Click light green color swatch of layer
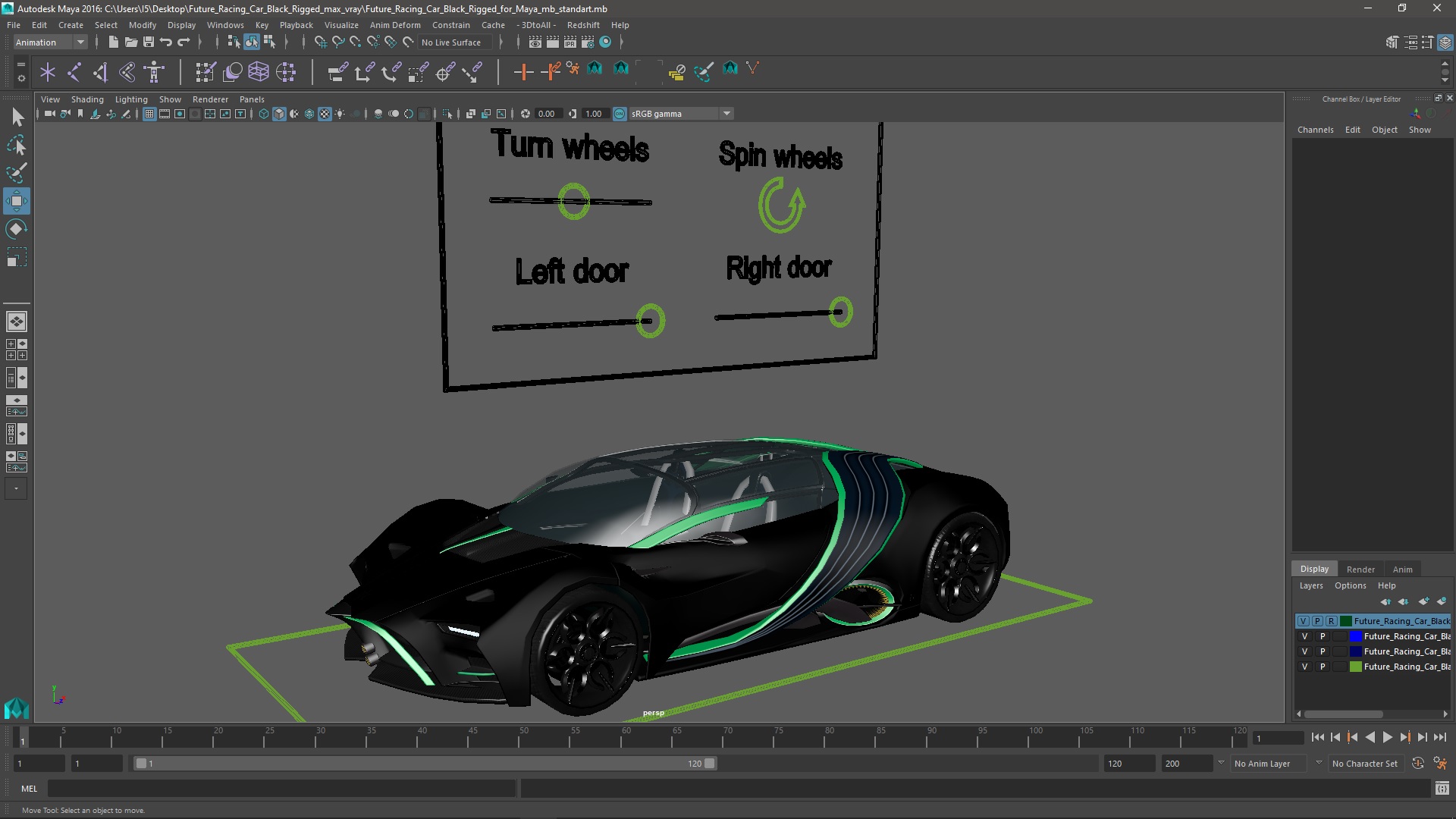 tap(1356, 667)
